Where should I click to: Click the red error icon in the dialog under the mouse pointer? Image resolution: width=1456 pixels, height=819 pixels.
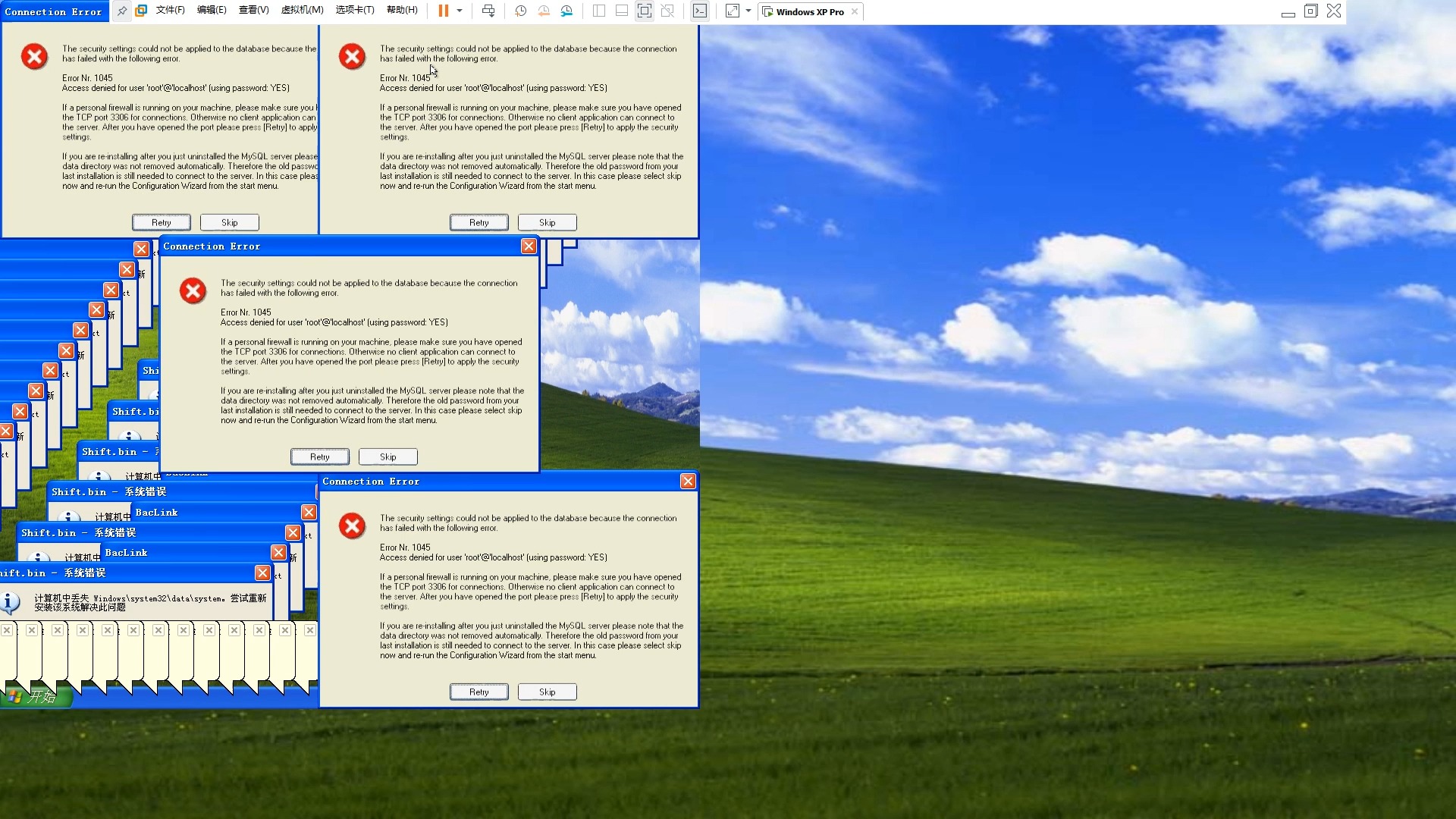click(352, 57)
